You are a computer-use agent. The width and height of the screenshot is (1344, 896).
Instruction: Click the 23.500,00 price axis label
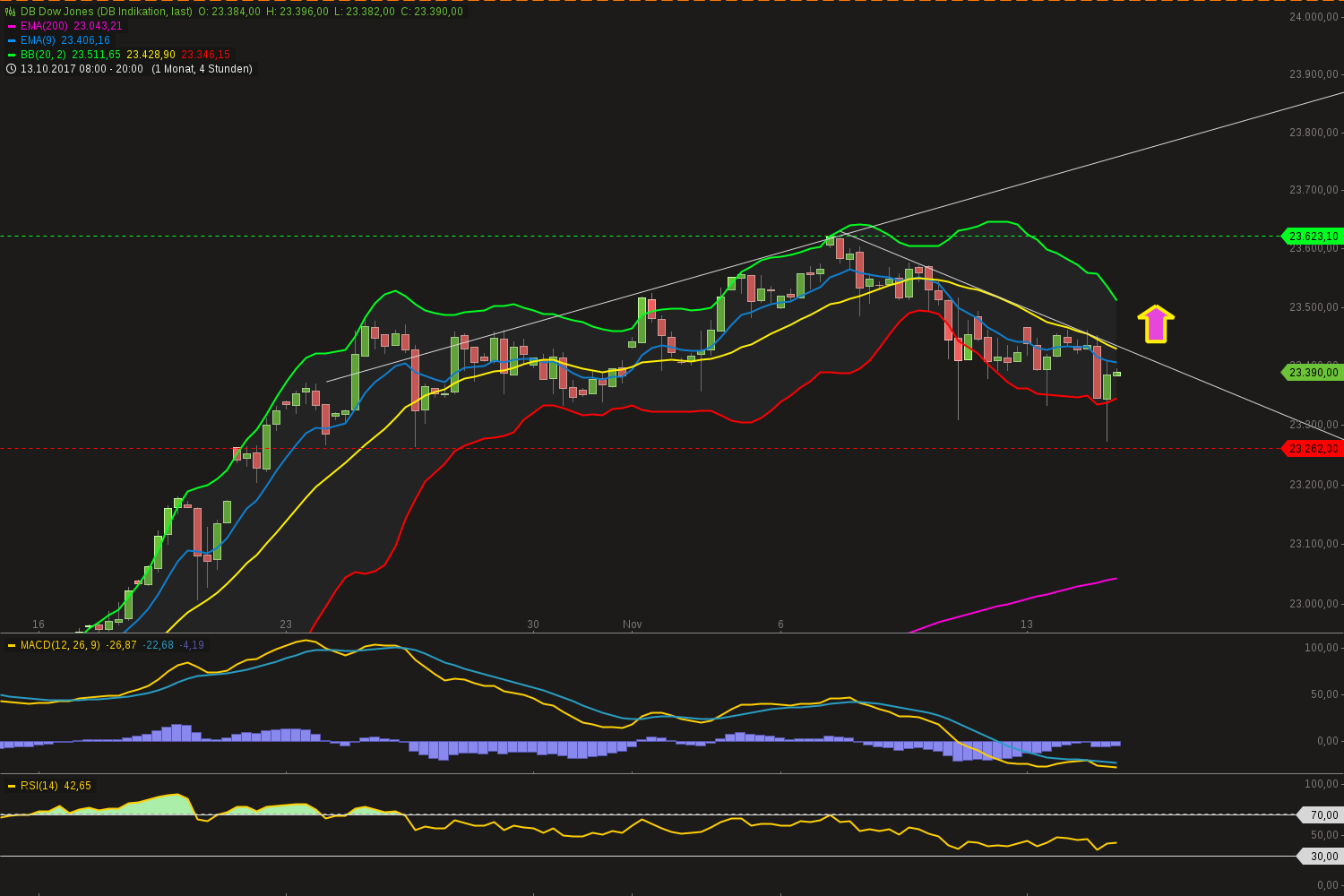pos(1314,307)
